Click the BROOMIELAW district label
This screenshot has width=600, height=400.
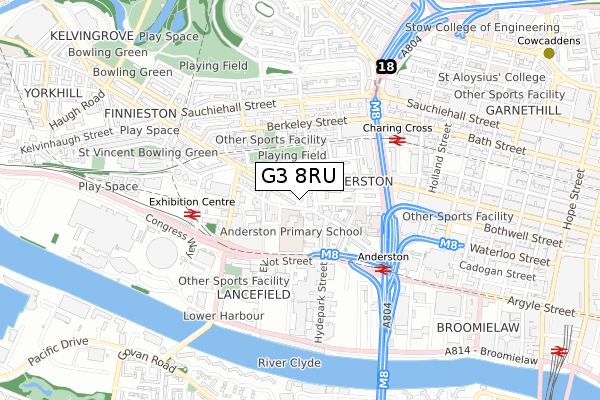(x=478, y=328)
